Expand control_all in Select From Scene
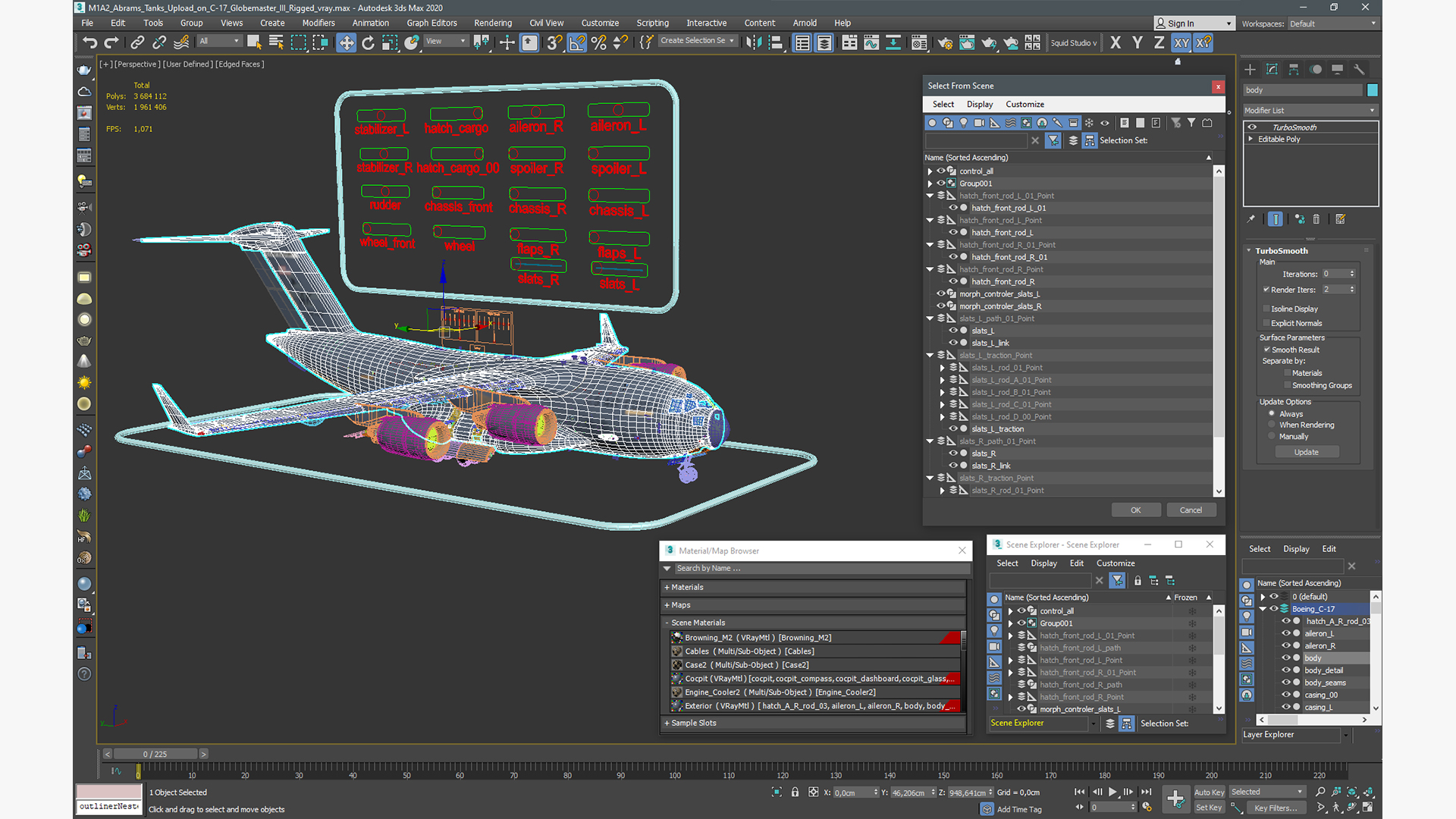 pos(930,171)
